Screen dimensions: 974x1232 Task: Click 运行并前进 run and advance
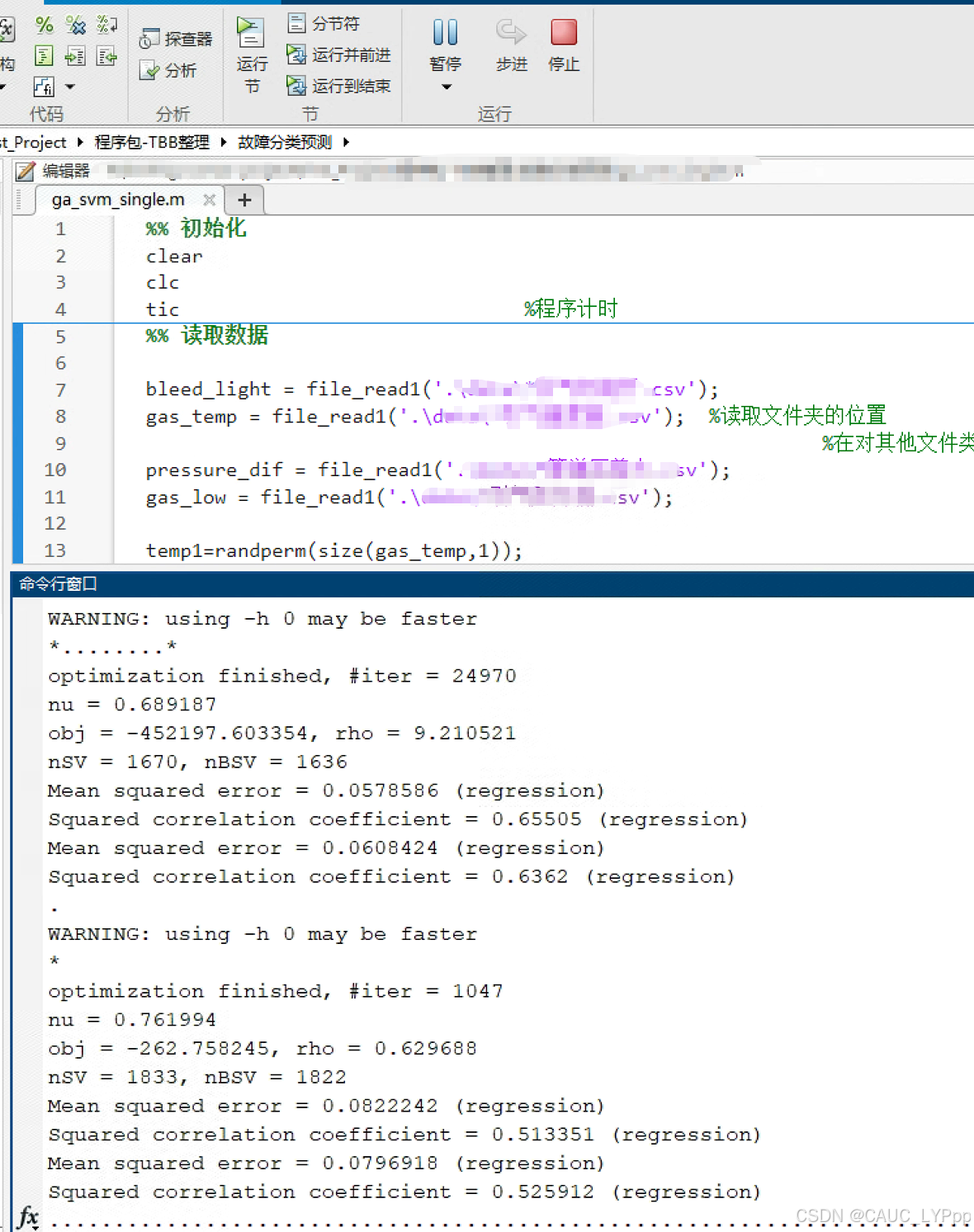[x=338, y=54]
